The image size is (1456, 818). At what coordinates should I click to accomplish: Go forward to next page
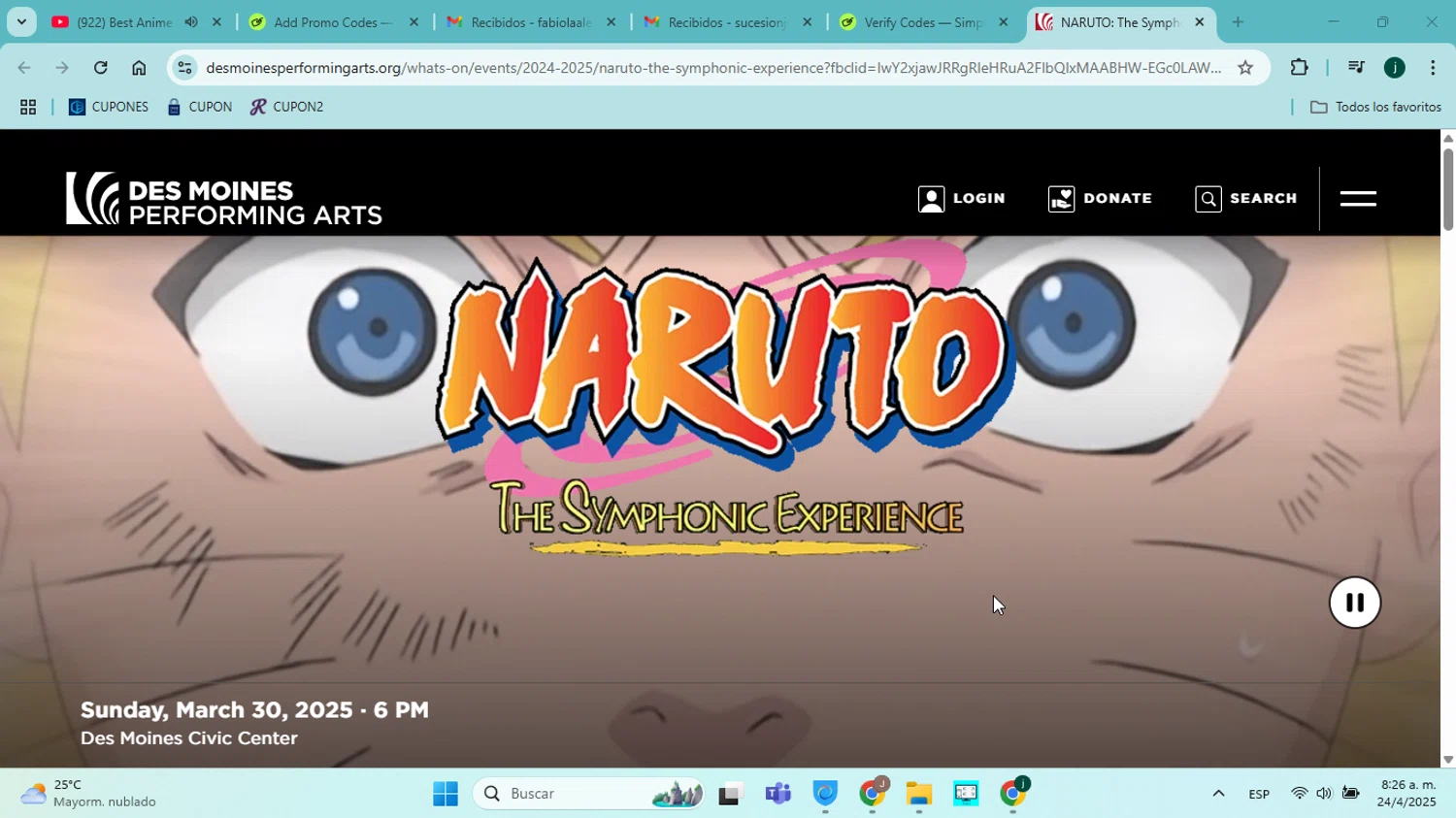pyautogui.click(x=62, y=68)
